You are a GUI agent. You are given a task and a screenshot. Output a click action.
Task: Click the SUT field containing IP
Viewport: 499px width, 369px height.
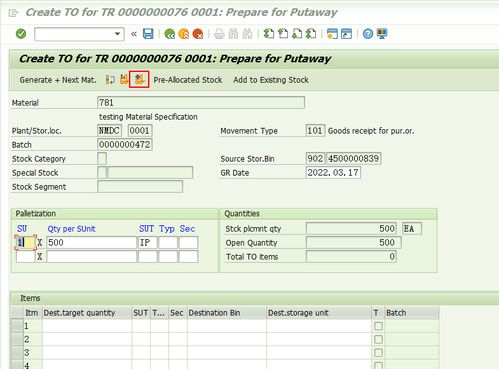click(x=148, y=243)
